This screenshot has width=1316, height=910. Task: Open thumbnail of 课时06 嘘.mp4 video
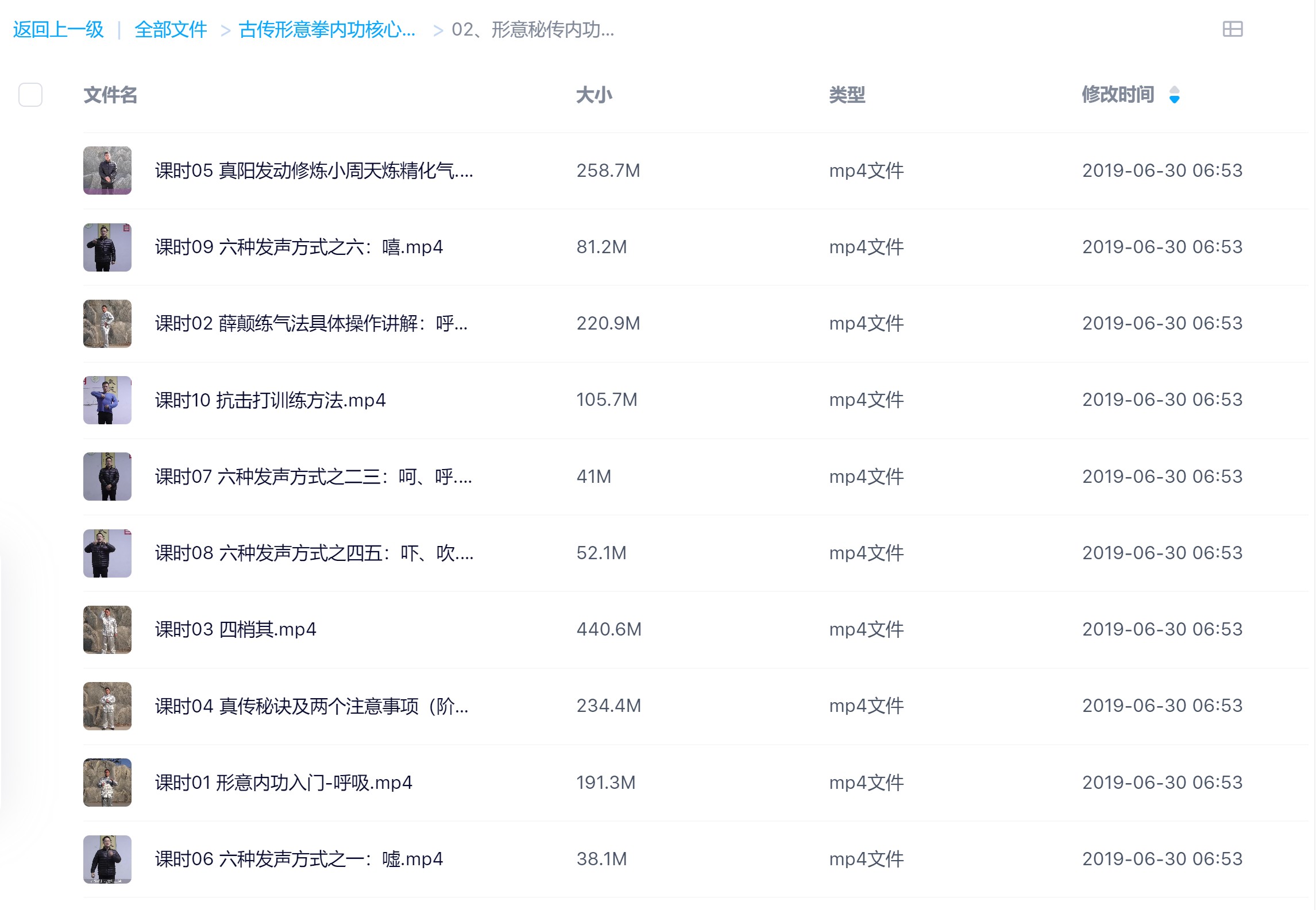[107, 859]
